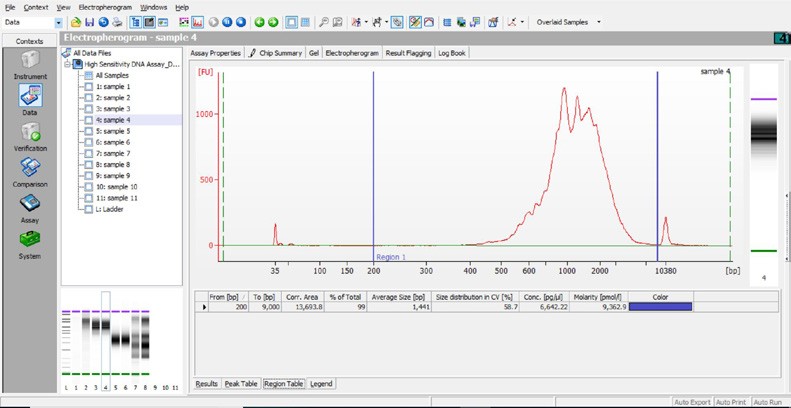Open the Comparison context
Image resolution: width=791 pixels, height=408 pixels.
[x=29, y=170]
